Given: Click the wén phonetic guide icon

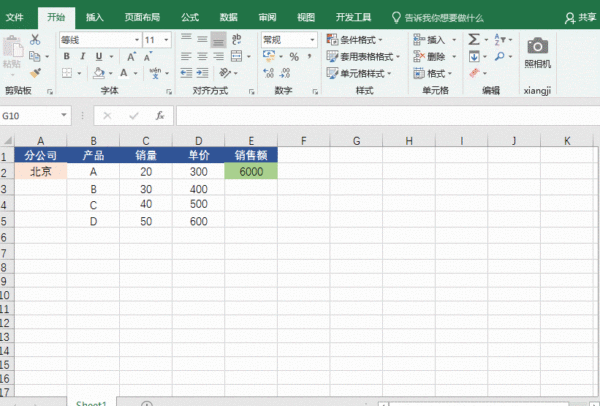Looking at the screenshot, I should click(x=155, y=73).
